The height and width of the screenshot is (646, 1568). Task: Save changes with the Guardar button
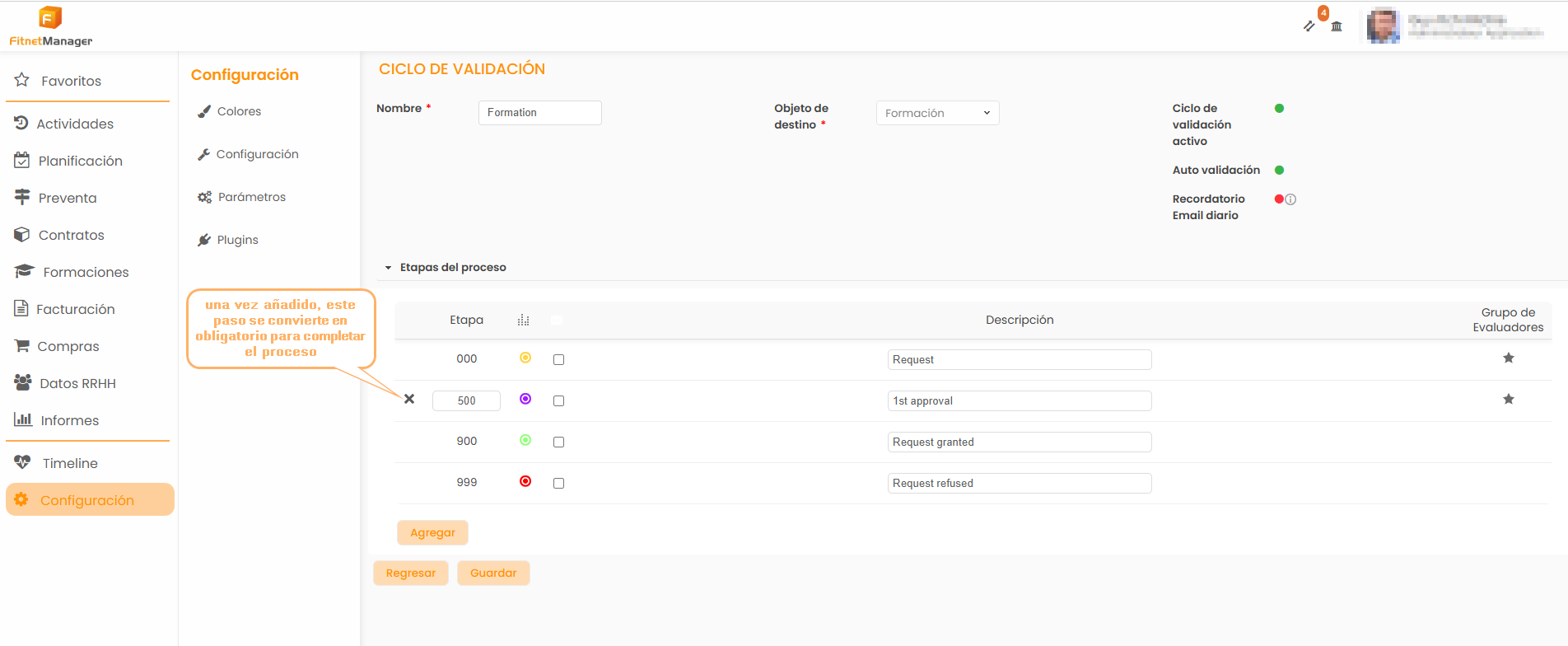pos(493,573)
